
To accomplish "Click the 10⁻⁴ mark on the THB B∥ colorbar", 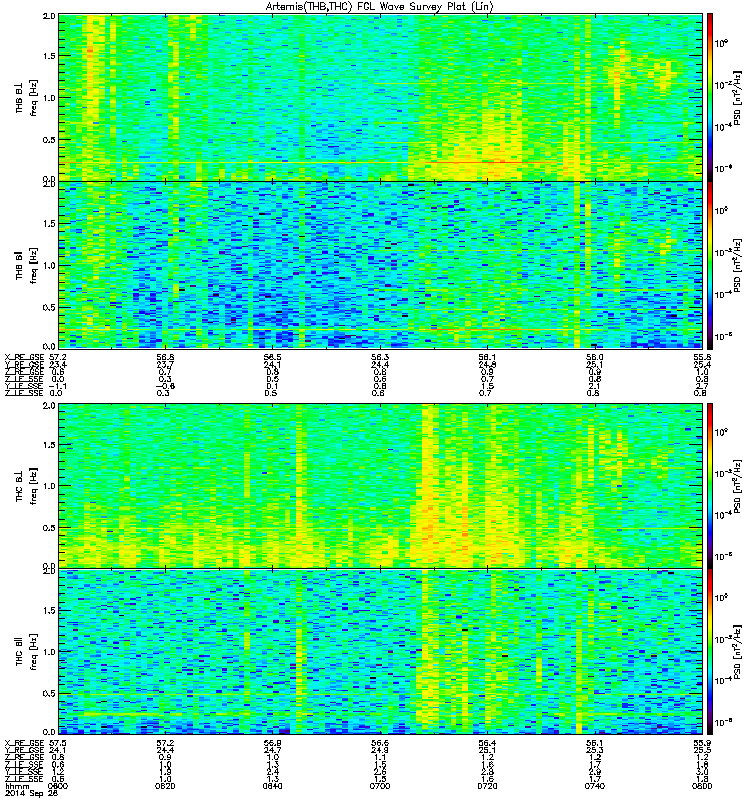I will tap(722, 294).
